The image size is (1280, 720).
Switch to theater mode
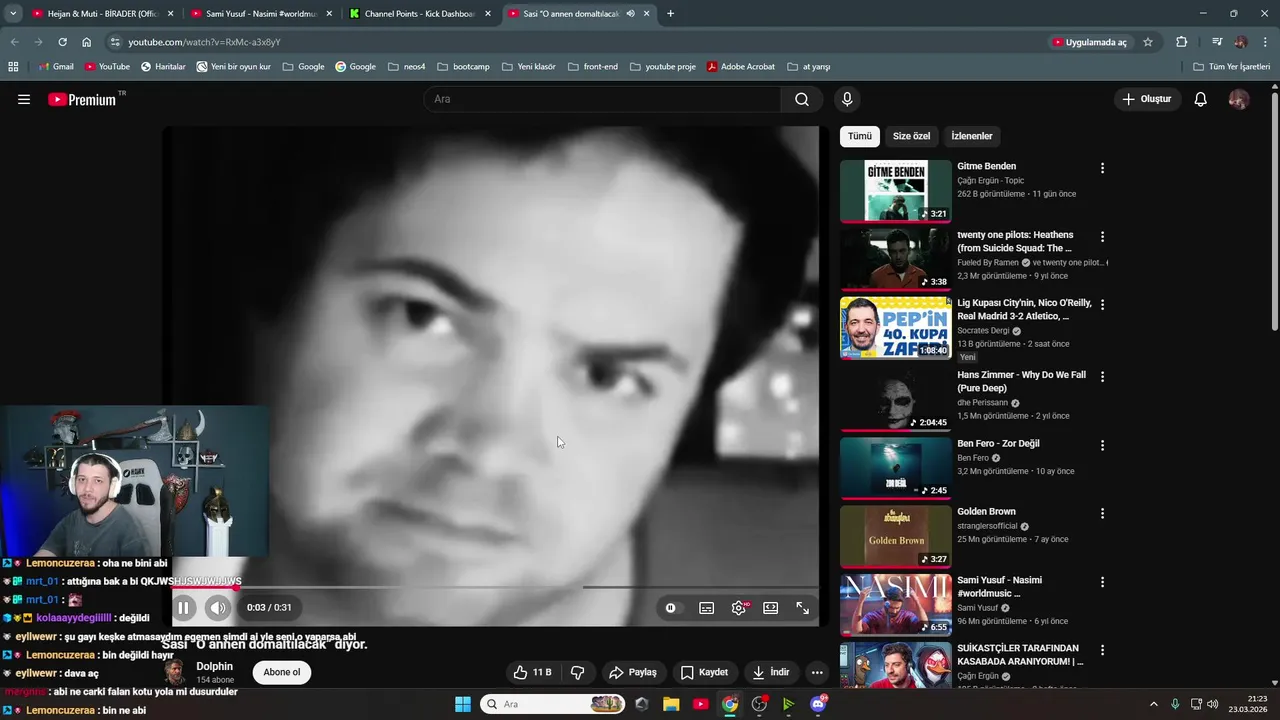(x=770, y=607)
